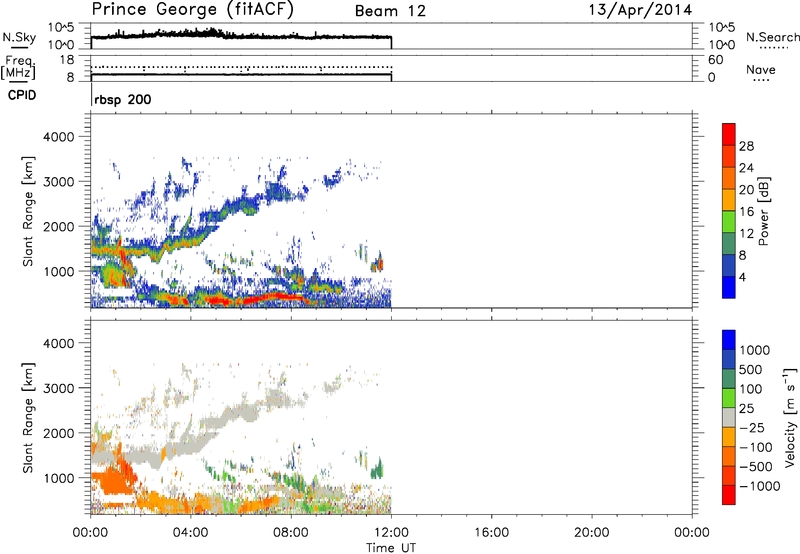
Task: Click the velocity colorbar value -500
Action: coord(755,467)
